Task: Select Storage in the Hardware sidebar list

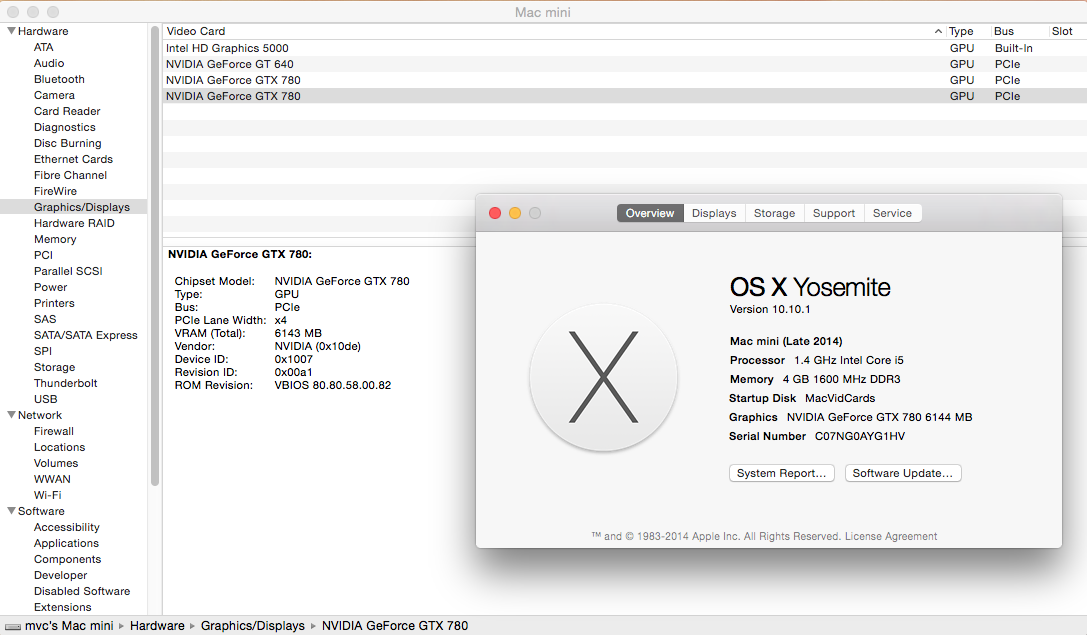Action: tap(54, 367)
